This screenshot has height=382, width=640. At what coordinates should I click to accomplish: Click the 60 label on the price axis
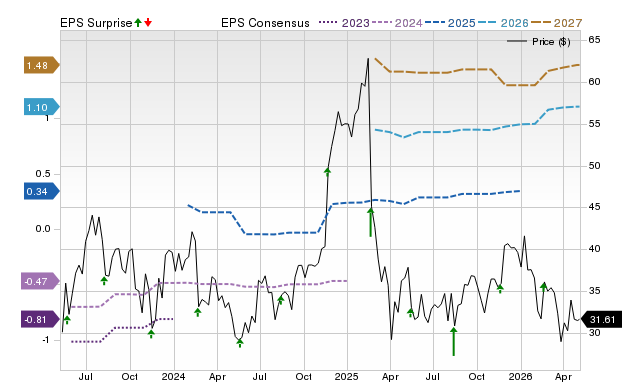coord(594,82)
